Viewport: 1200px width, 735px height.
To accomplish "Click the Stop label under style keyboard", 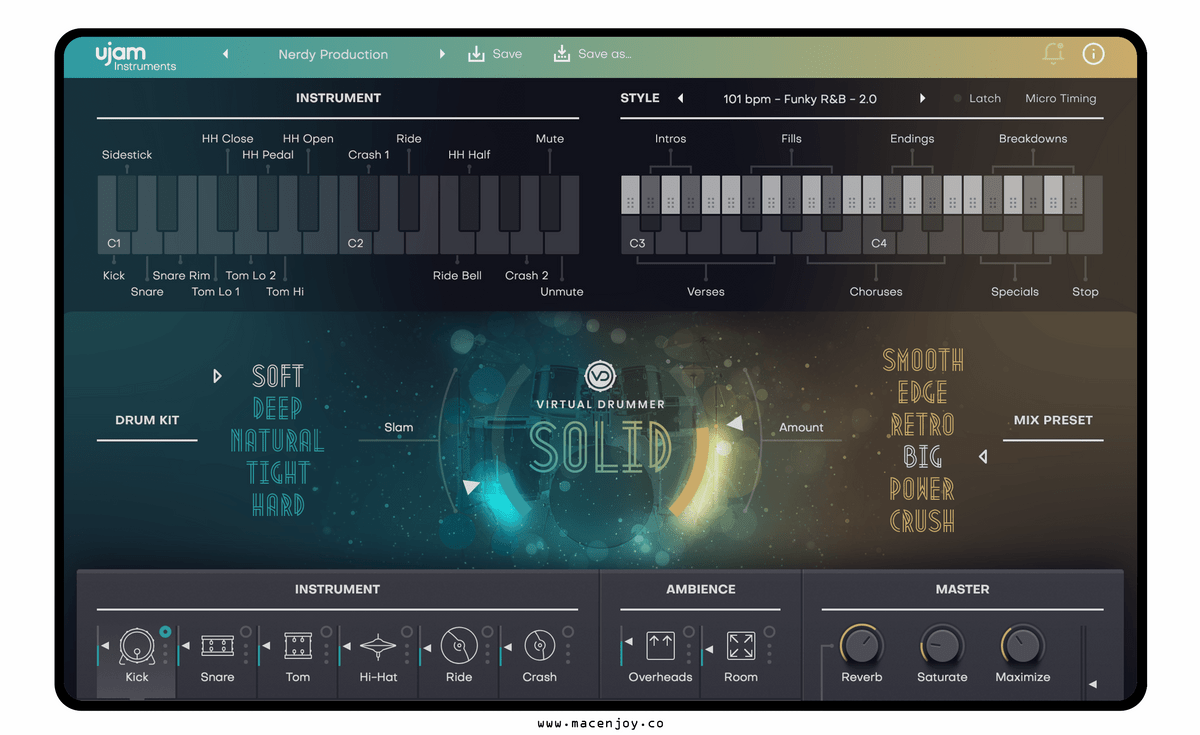I will [1085, 292].
